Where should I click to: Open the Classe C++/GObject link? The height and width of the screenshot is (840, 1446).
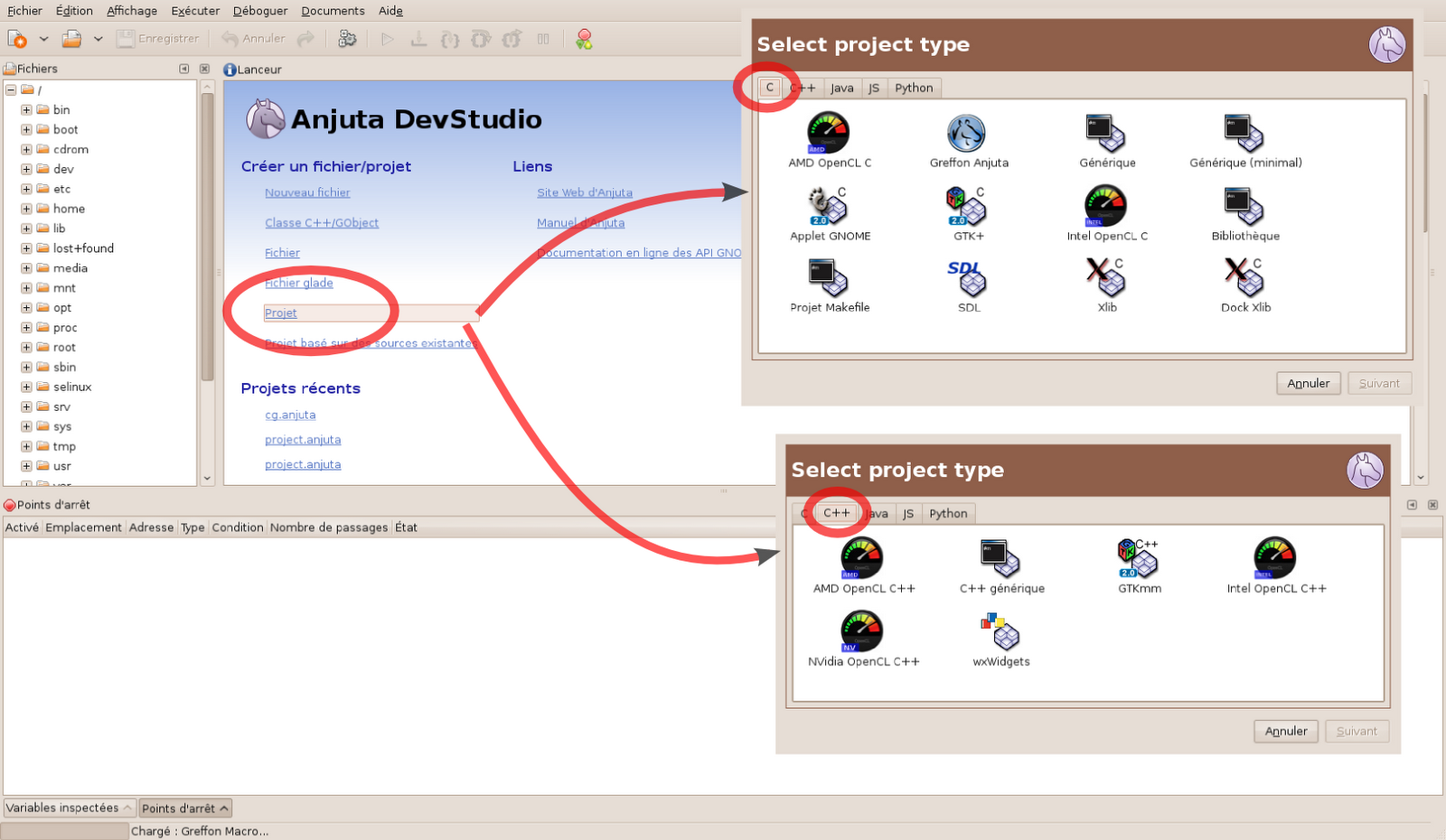322,223
